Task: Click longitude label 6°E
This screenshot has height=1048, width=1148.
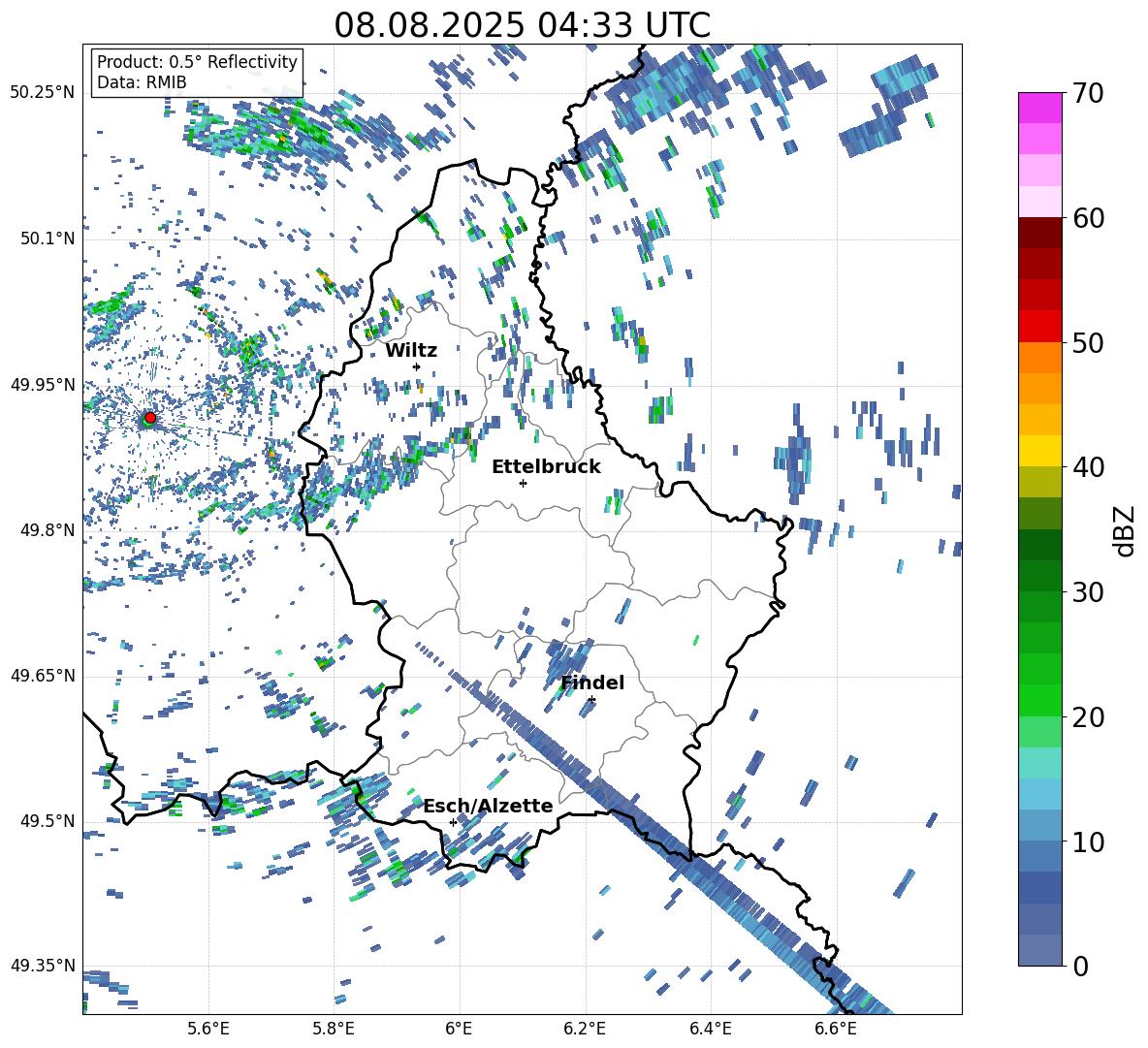Action: (x=459, y=1029)
